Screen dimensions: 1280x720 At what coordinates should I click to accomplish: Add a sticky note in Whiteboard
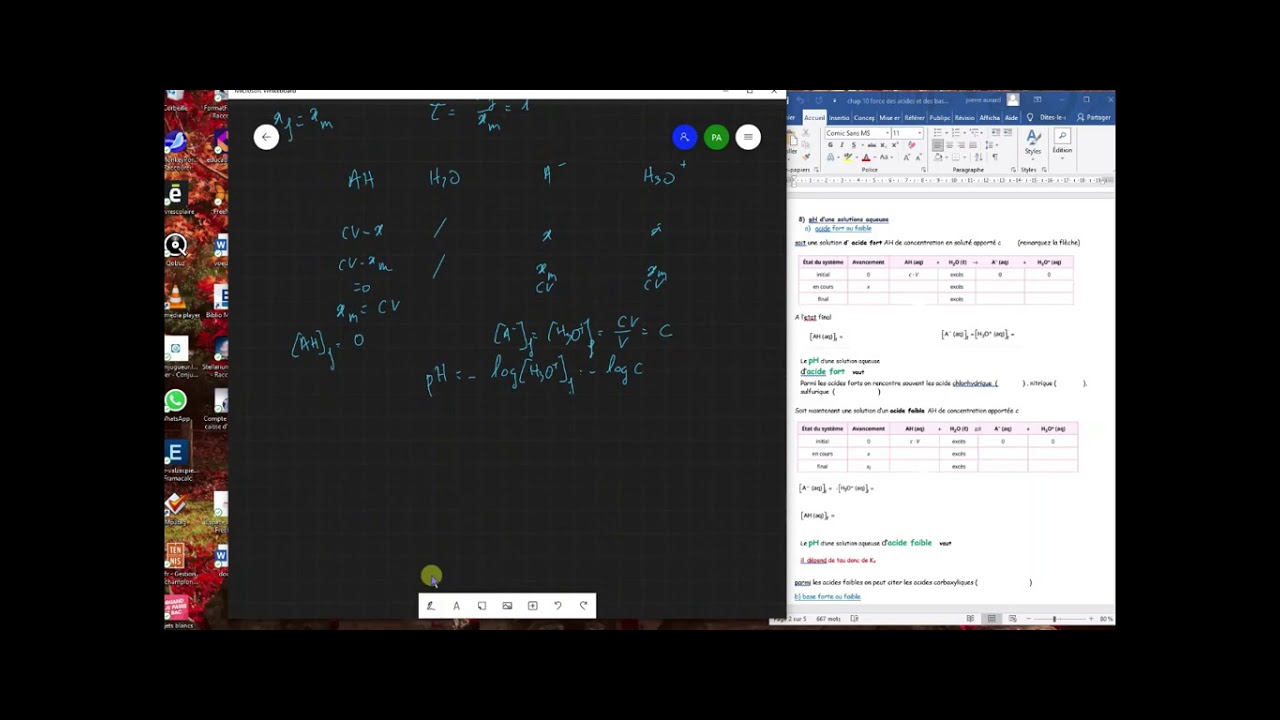pyautogui.click(x=482, y=606)
